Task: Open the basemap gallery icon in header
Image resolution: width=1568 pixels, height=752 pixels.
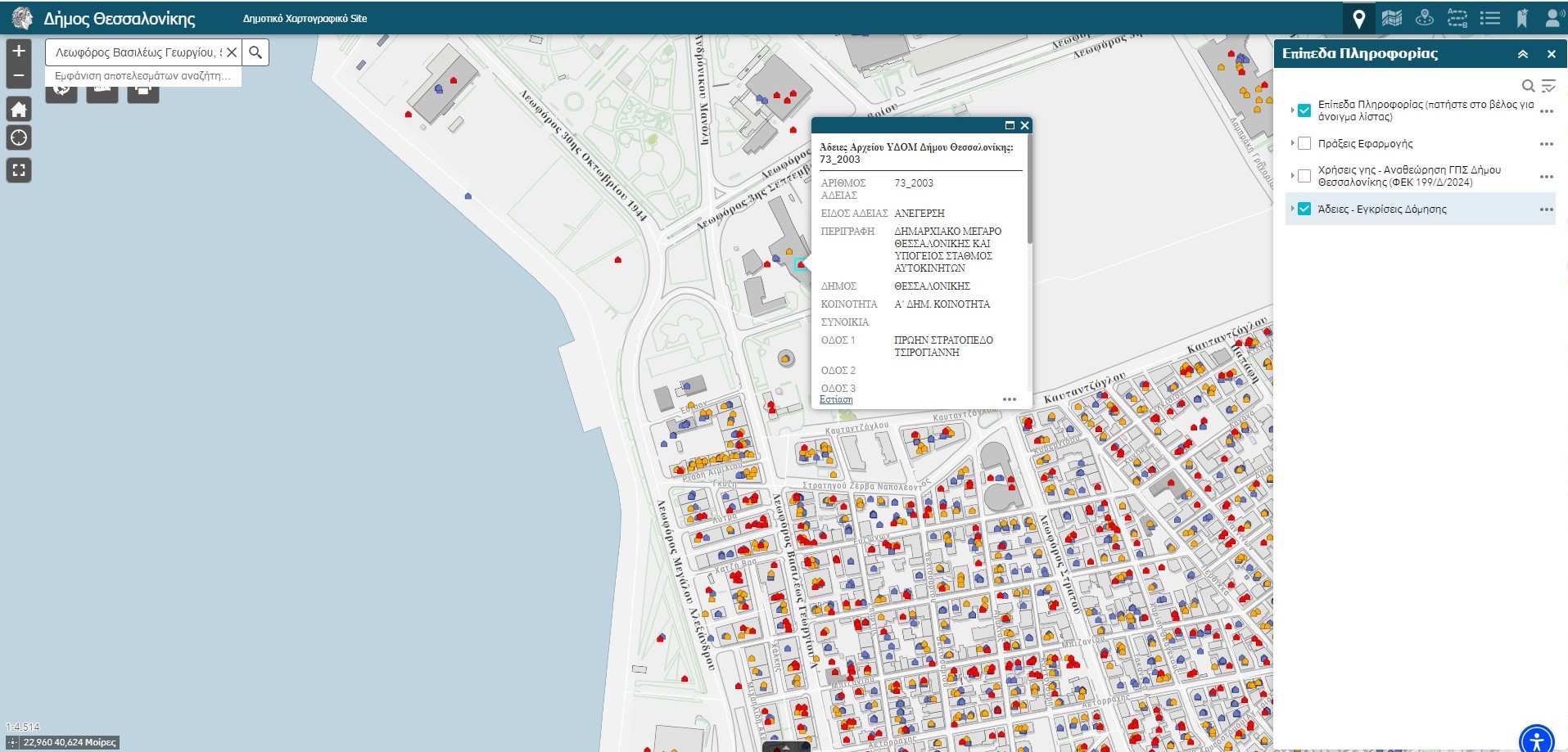Action: (x=1392, y=18)
